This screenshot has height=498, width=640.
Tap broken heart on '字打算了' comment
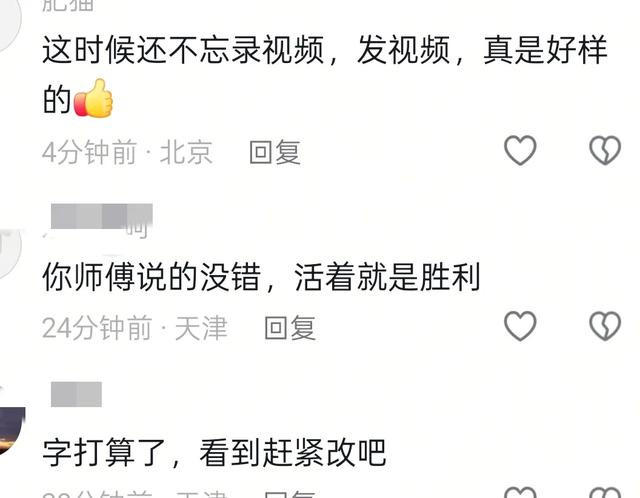[605, 492]
